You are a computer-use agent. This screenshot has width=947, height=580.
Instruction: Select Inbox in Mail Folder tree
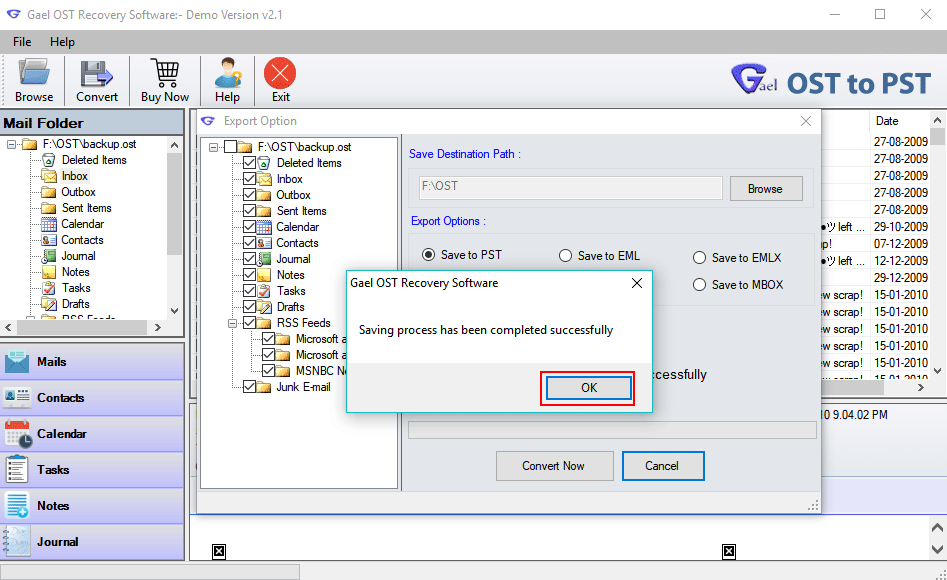(74, 176)
